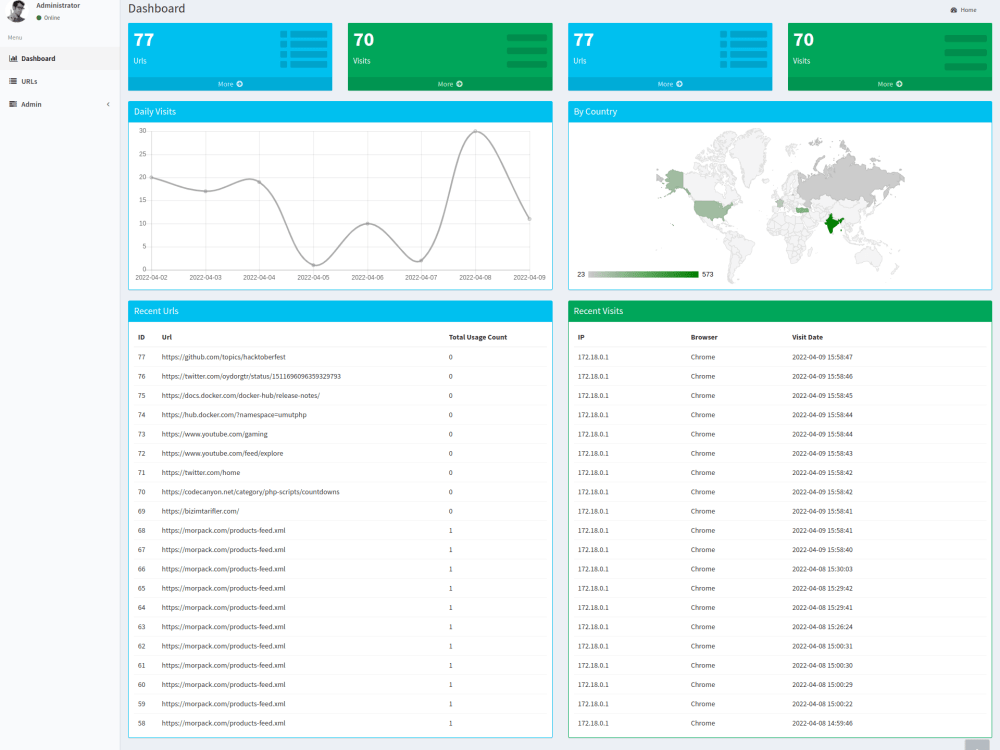The height and width of the screenshot is (750, 1000).
Task: Click the hub.docker.com namespace URL
Action: (x=234, y=415)
